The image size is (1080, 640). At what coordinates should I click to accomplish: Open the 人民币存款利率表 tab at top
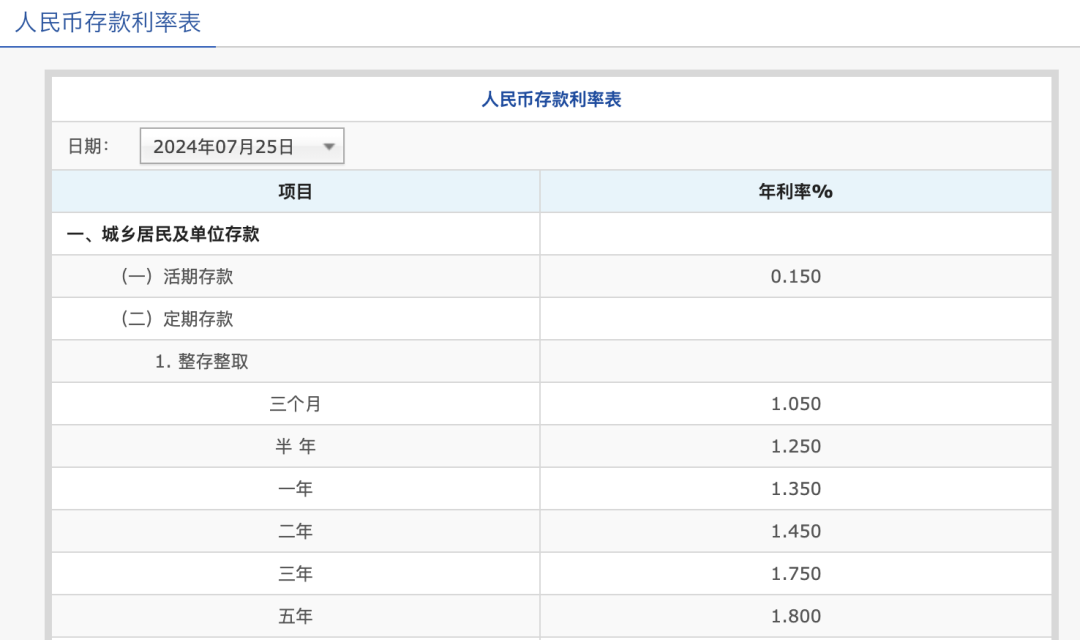click(108, 21)
